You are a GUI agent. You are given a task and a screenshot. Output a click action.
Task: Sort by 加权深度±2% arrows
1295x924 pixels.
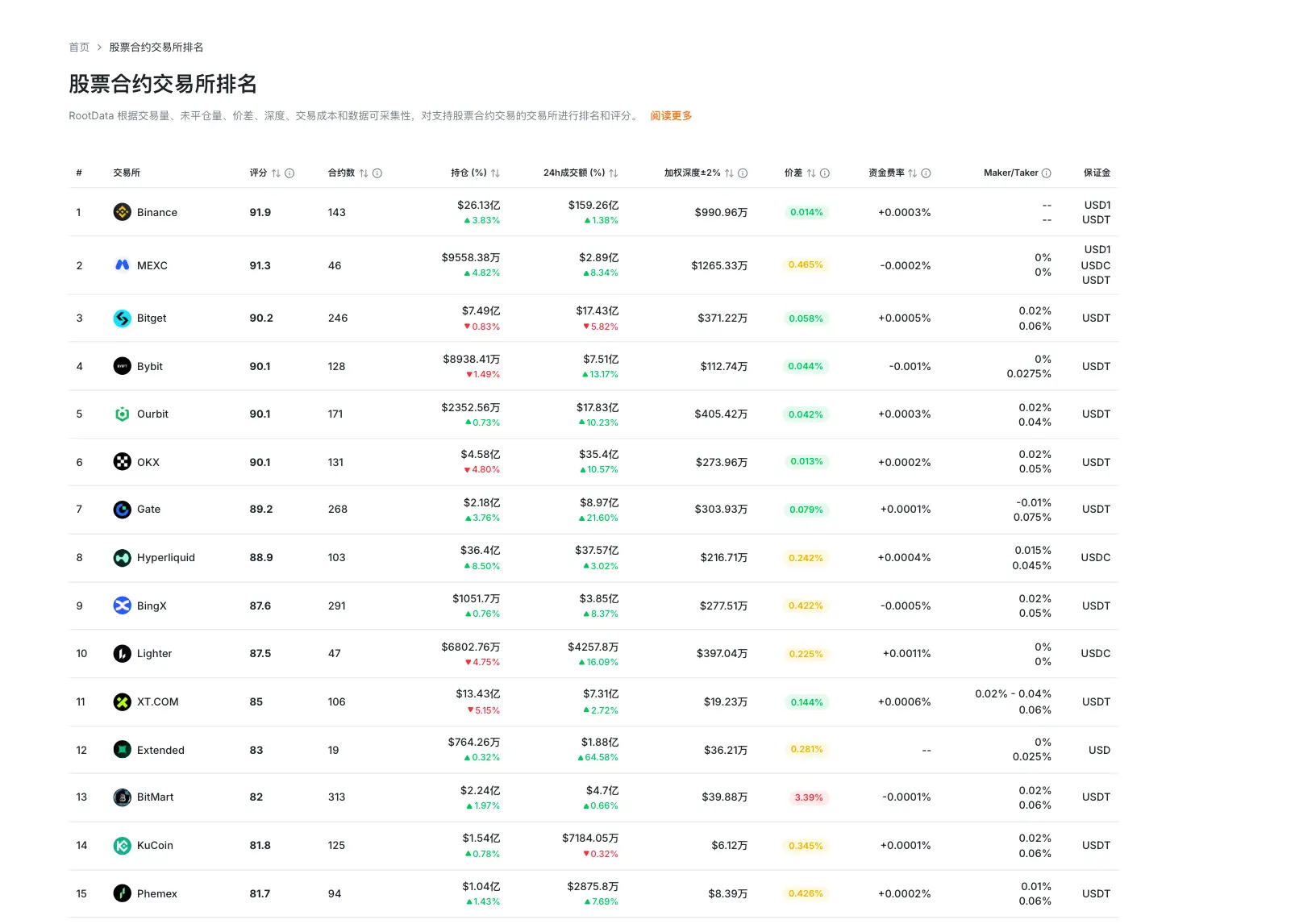pyautogui.click(x=729, y=173)
